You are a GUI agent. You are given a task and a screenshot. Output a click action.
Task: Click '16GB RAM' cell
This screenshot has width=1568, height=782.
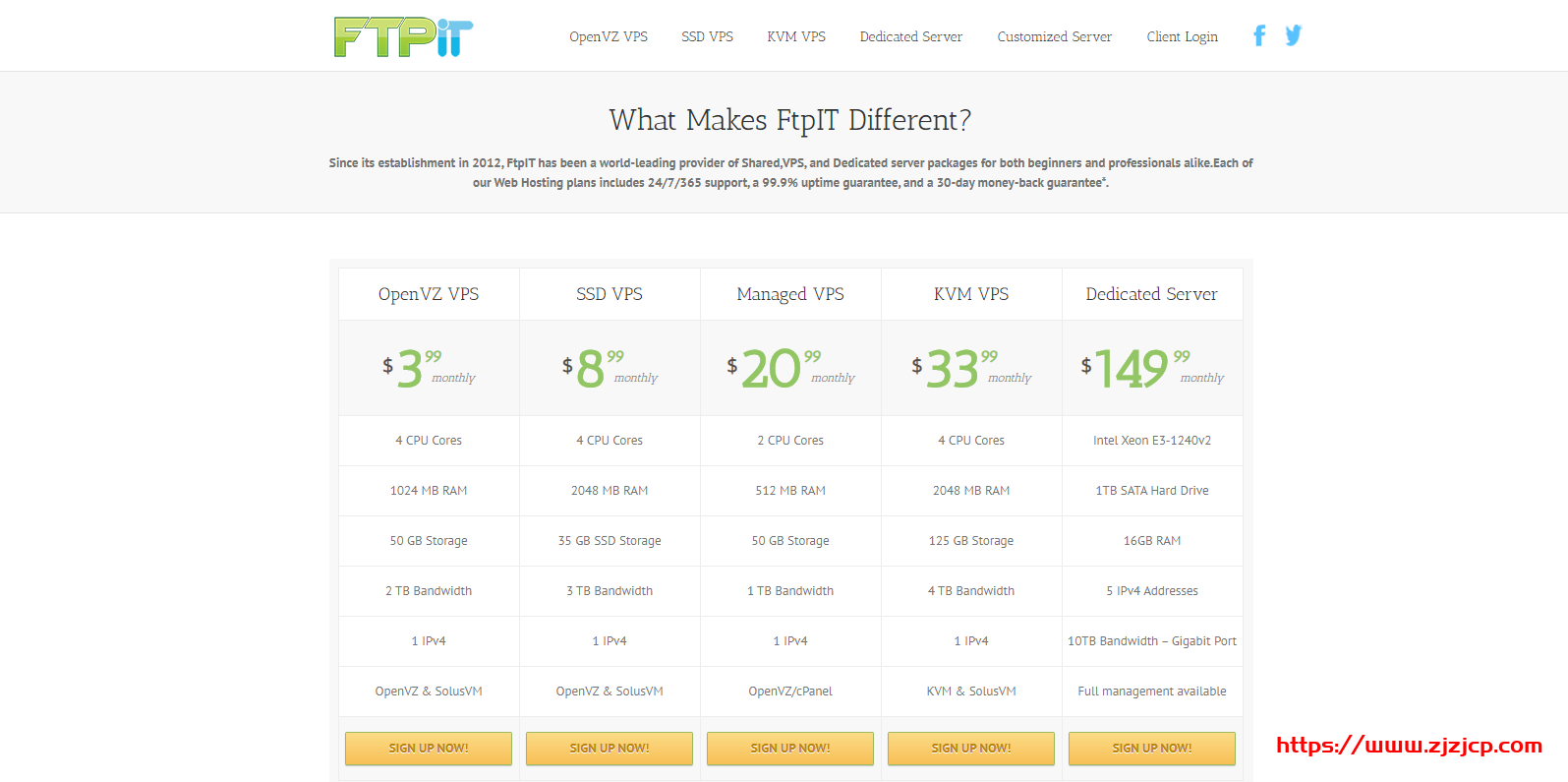(1152, 541)
